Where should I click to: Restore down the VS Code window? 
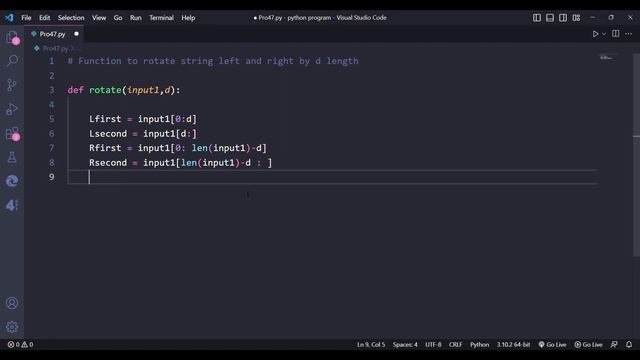611,18
